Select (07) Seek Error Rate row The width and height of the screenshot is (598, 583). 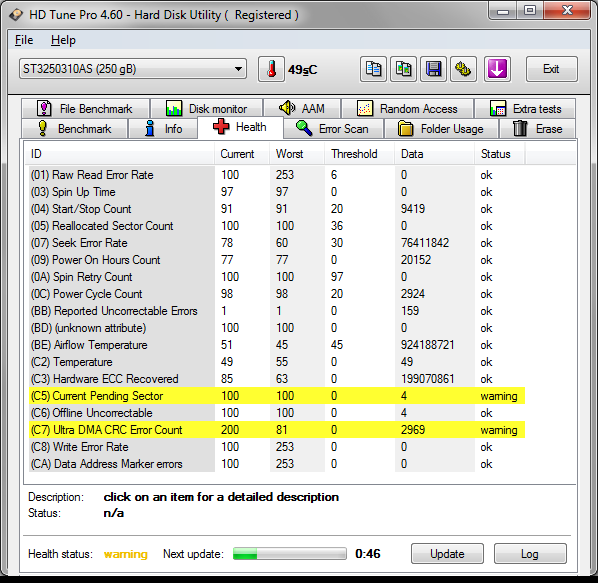276,243
